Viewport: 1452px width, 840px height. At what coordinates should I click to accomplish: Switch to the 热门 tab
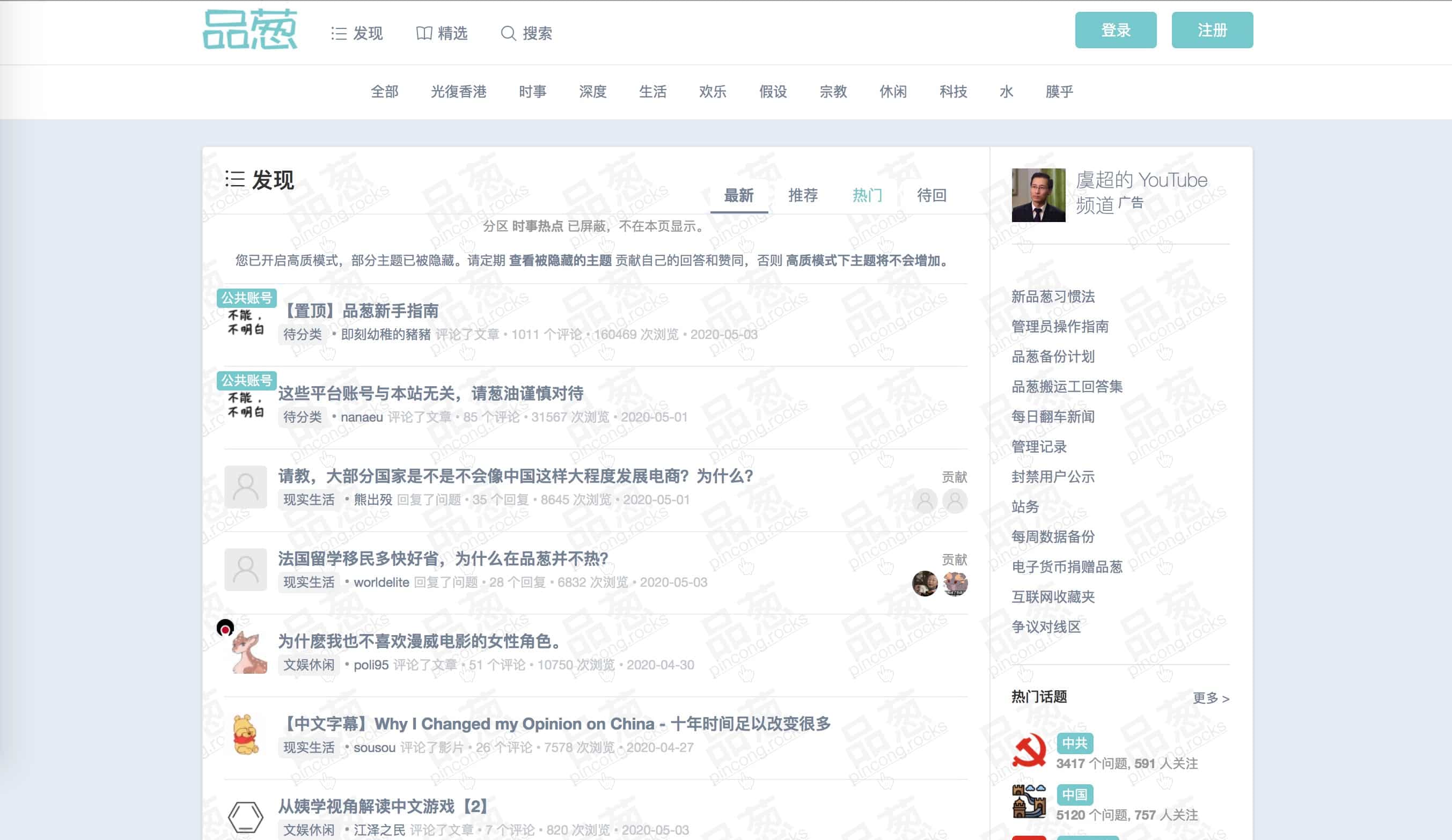point(867,195)
